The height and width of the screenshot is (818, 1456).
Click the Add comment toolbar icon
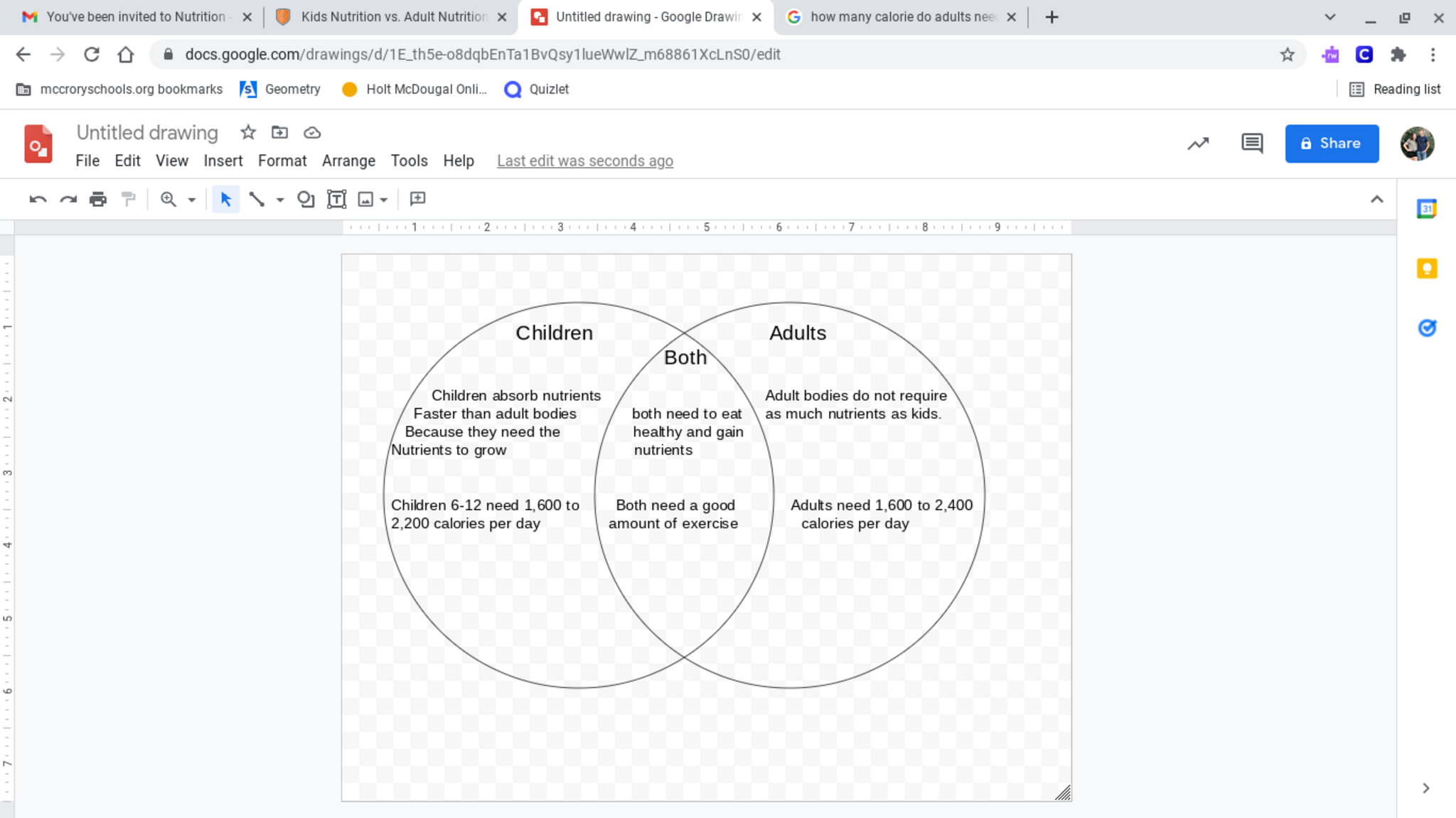click(418, 199)
